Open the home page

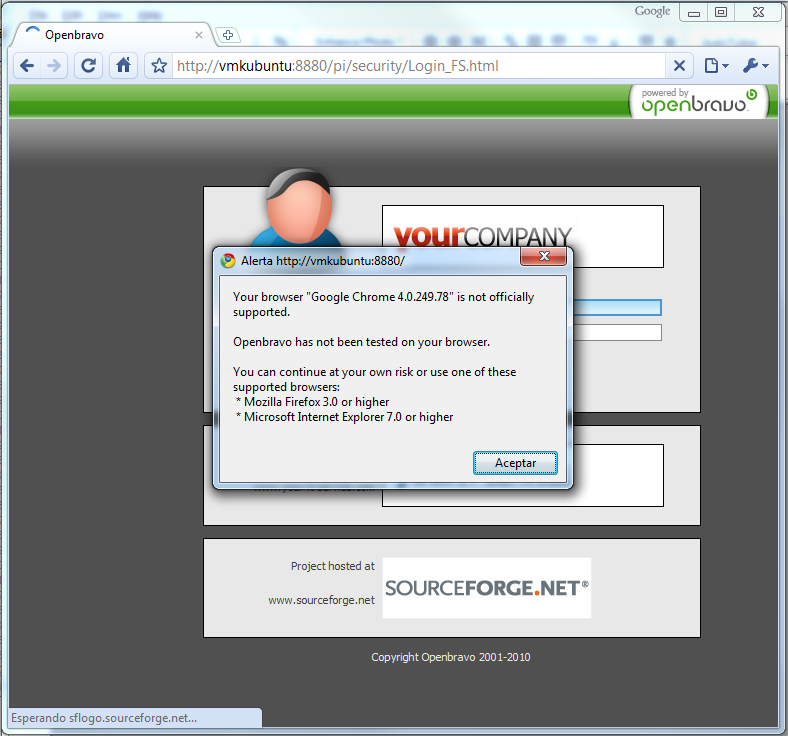124,66
